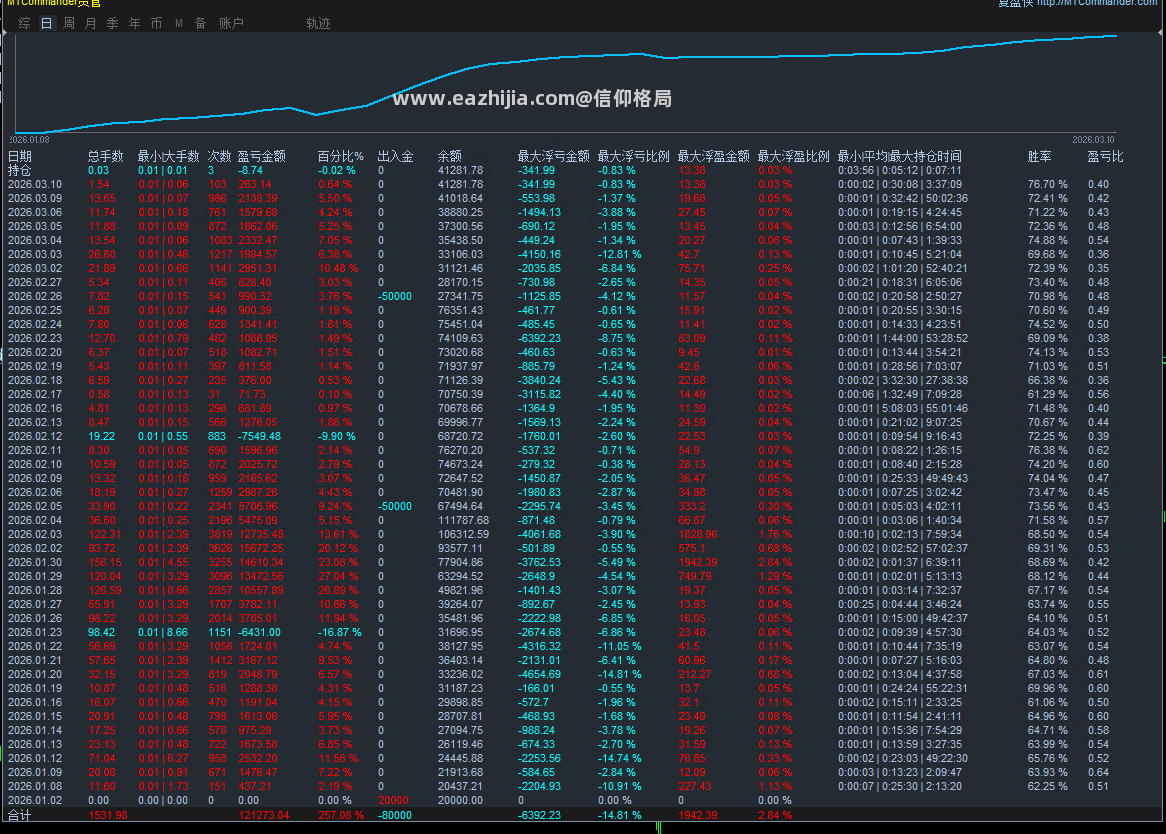This screenshot has height=834, width=1166.
Task: Click the balance 111787.68 cell
Action: [463, 520]
